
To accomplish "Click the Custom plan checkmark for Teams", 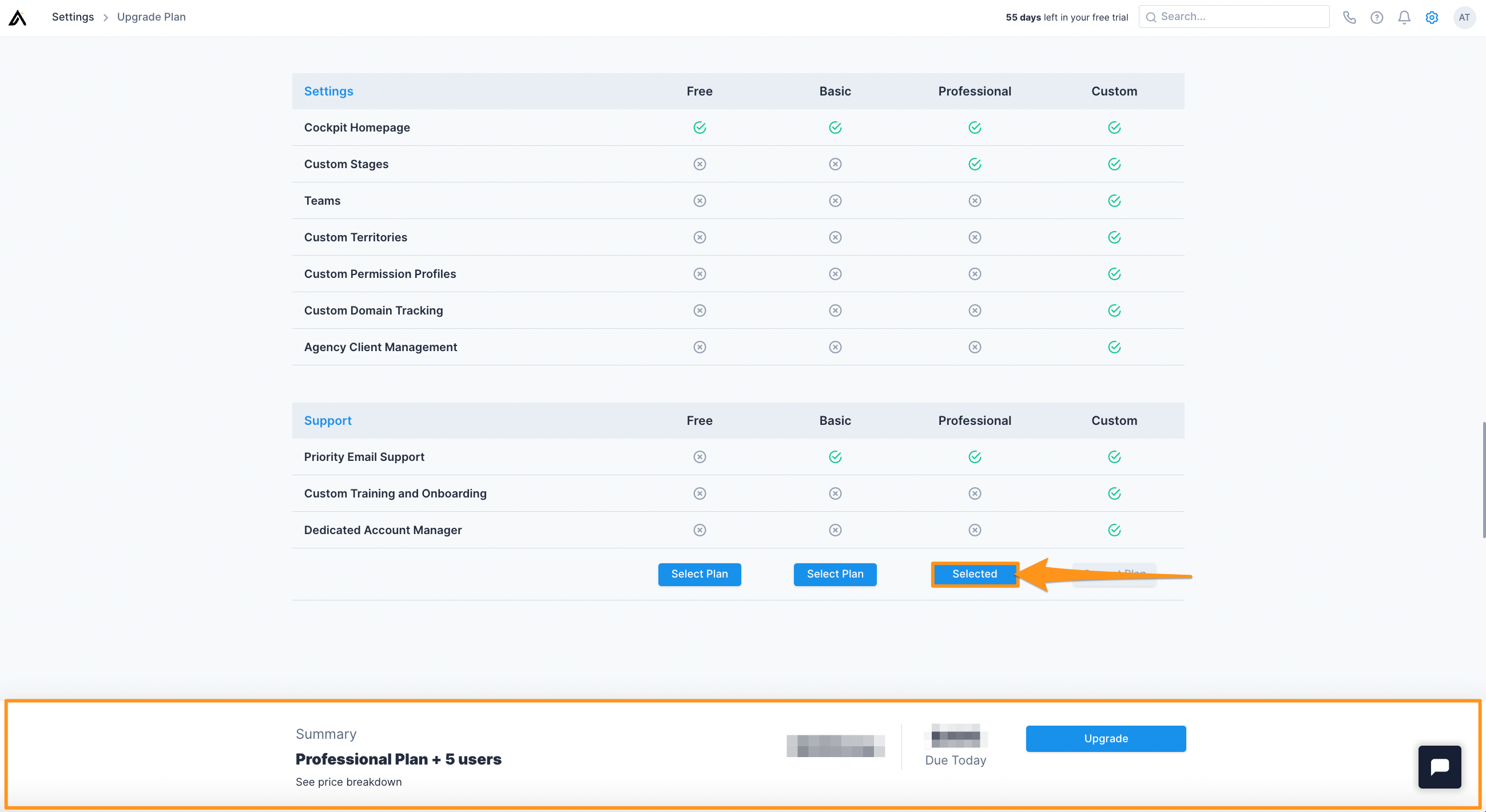I will click(x=1114, y=200).
